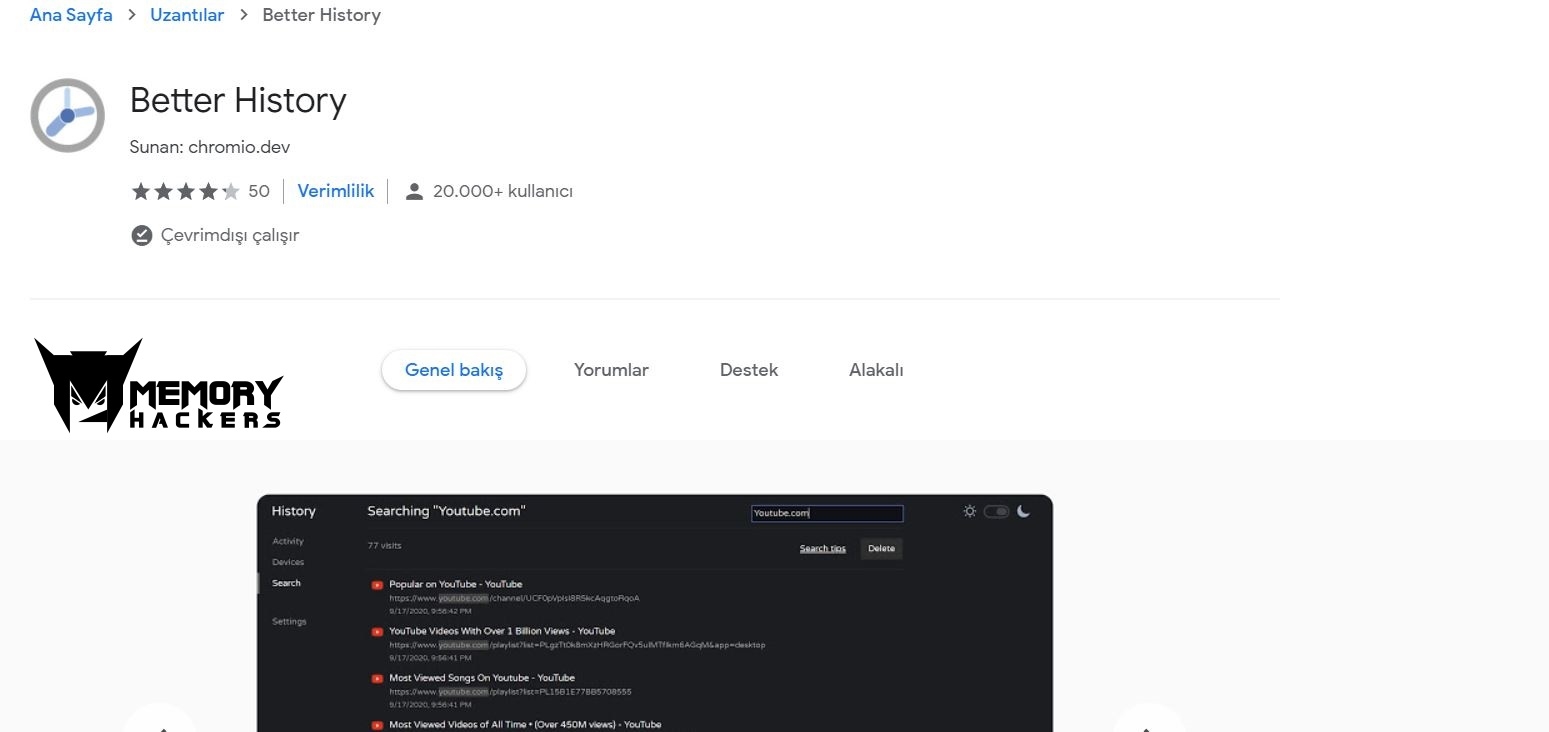Open Most Viewed Videos of All Time entry
The height and width of the screenshot is (732, 1549).
pyautogui.click(x=525, y=725)
